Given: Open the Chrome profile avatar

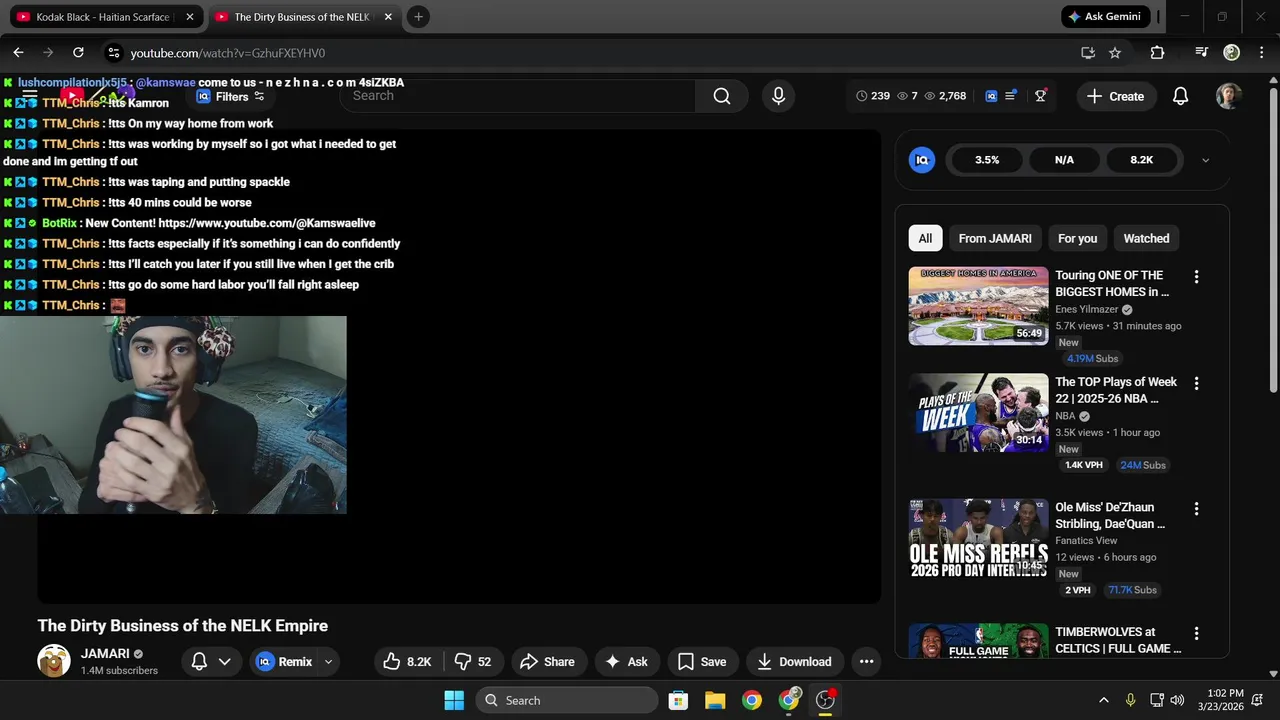Looking at the screenshot, I should [x=1232, y=53].
